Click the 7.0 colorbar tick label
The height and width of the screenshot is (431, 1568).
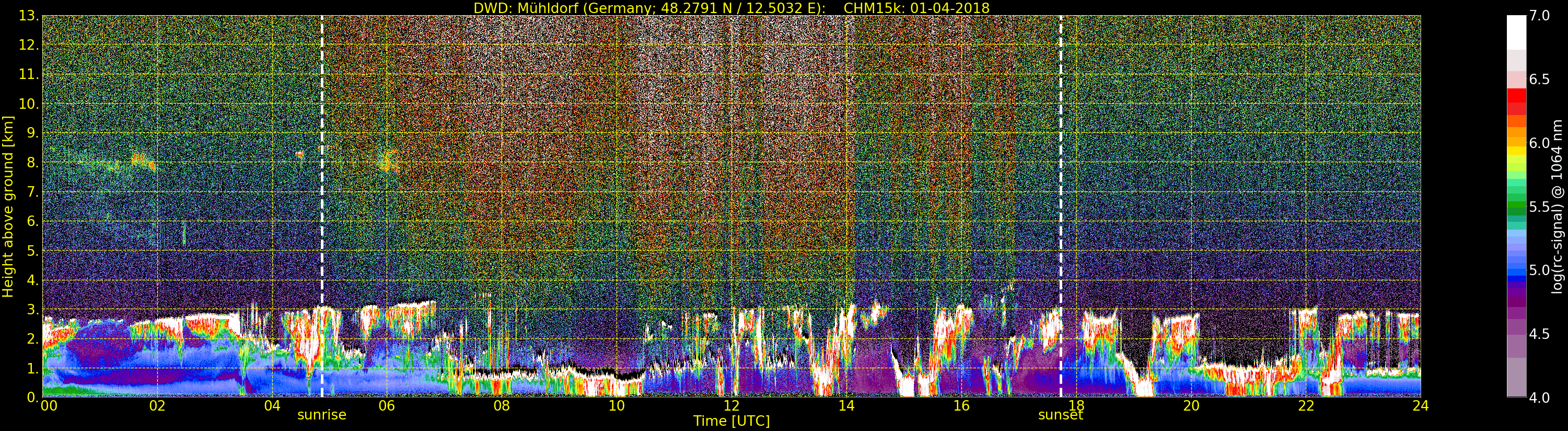[x=1539, y=16]
